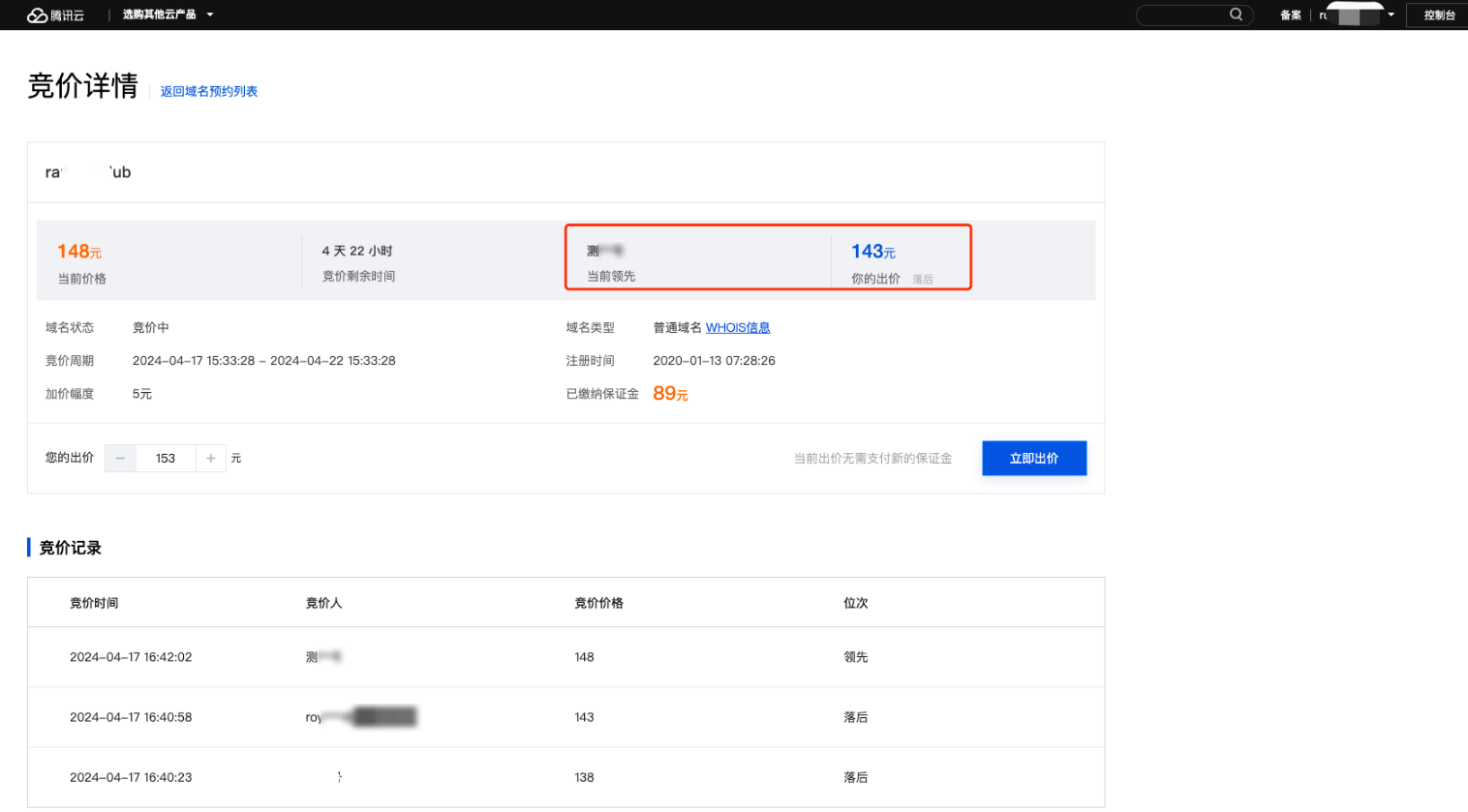Open the WHOIS信息 link
Image resolution: width=1468 pixels, height=812 pixels.
point(737,328)
